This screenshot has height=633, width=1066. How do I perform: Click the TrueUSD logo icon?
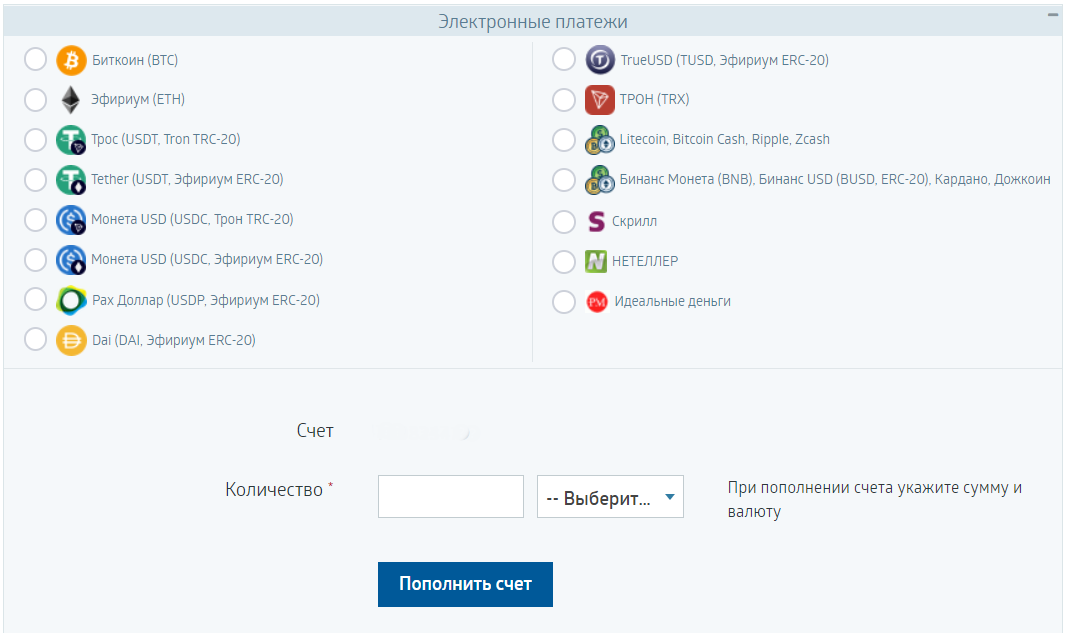coord(600,60)
